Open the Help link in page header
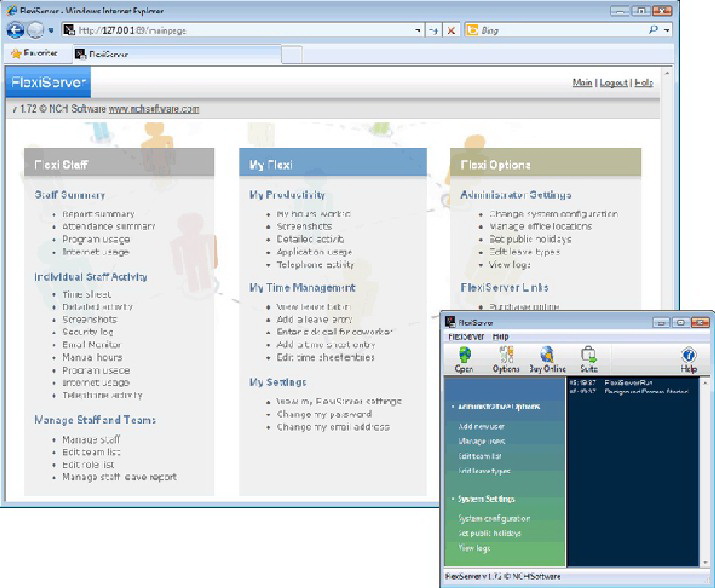The height and width of the screenshot is (588, 715). point(644,83)
